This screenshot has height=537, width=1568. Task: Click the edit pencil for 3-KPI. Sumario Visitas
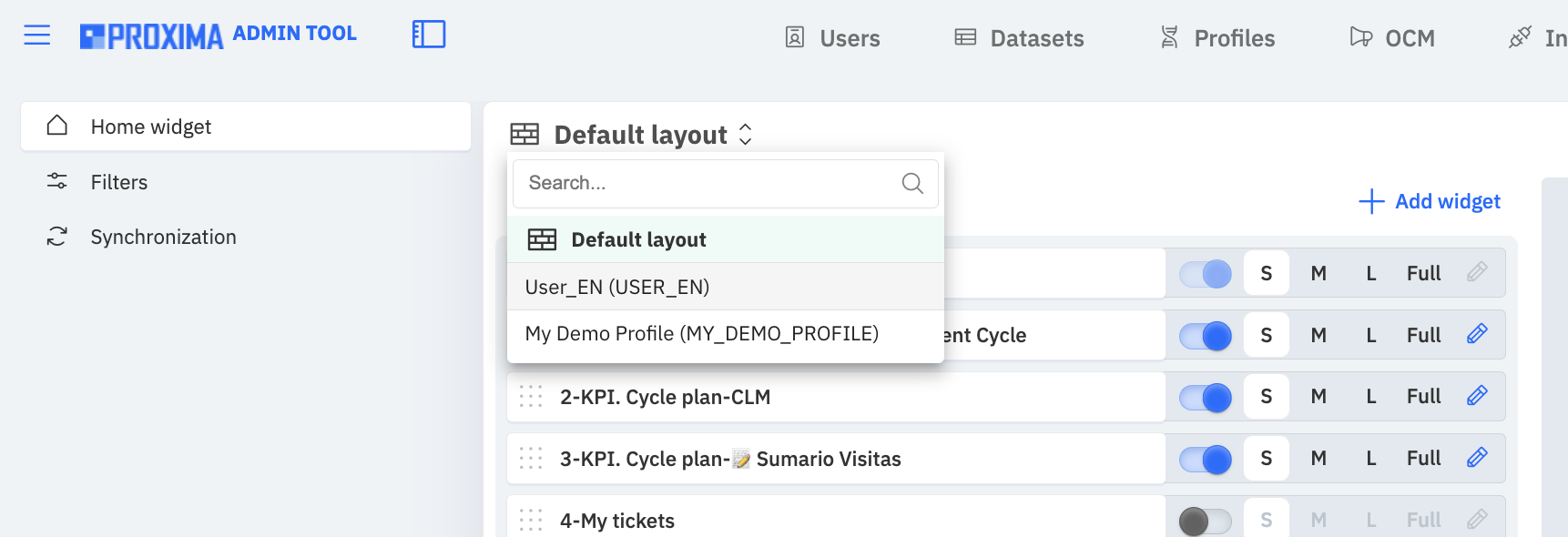[1477, 458]
